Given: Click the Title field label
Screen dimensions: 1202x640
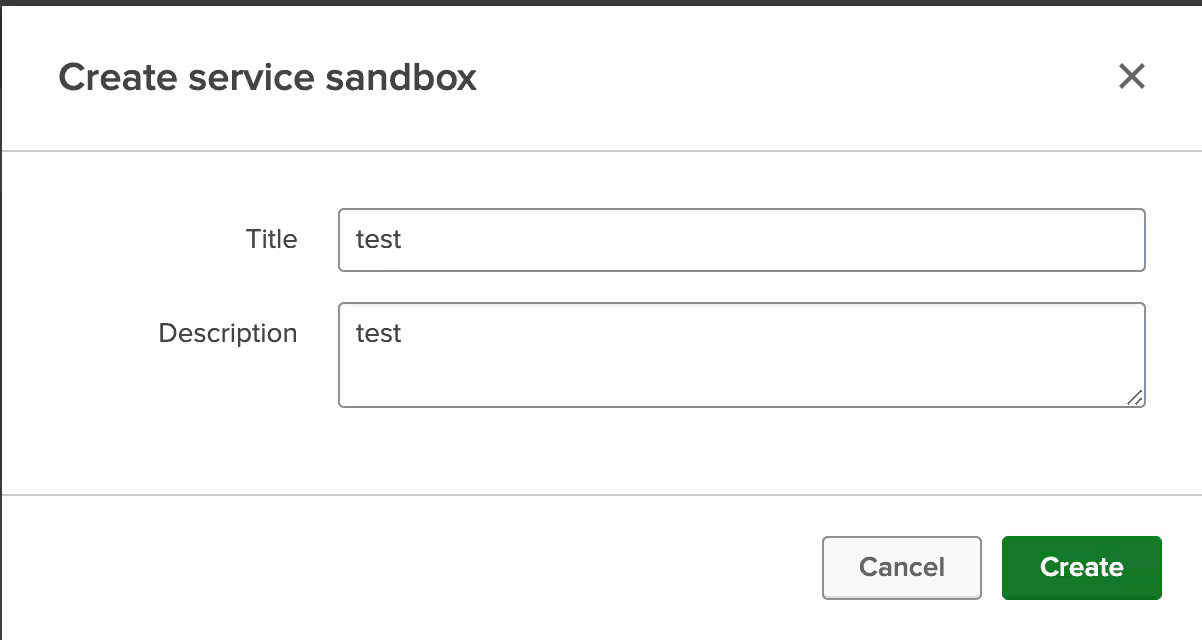Looking at the screenshot, I should click(272, 239).
